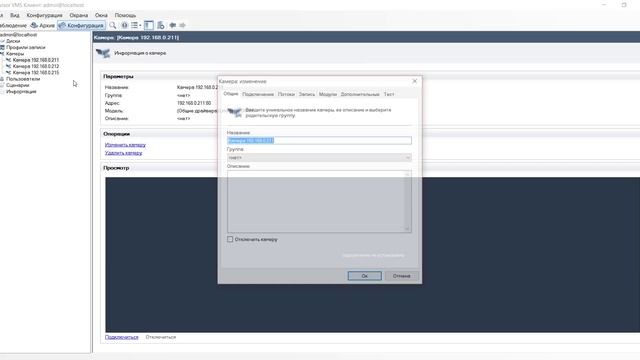
Task: Open the Тест tab in dialog
Action: click(389, 94)
